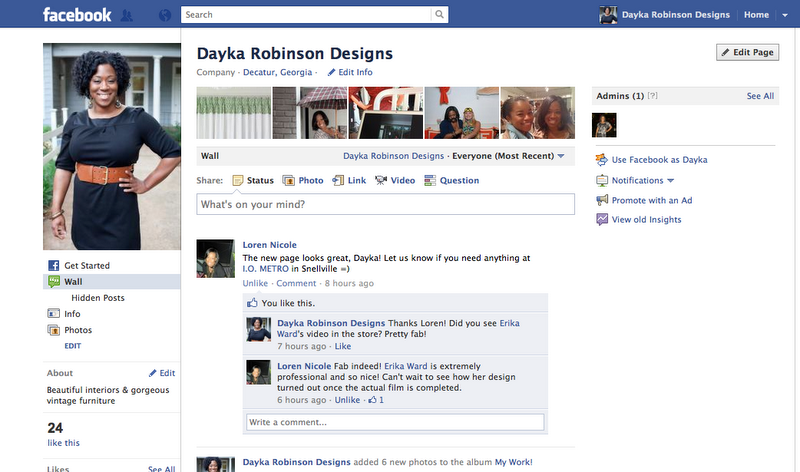Image resolution: width=800 pixels, height=472 pixels.
Task: Unlike Loren Nicole's wall post
Action: pos(255,283)
